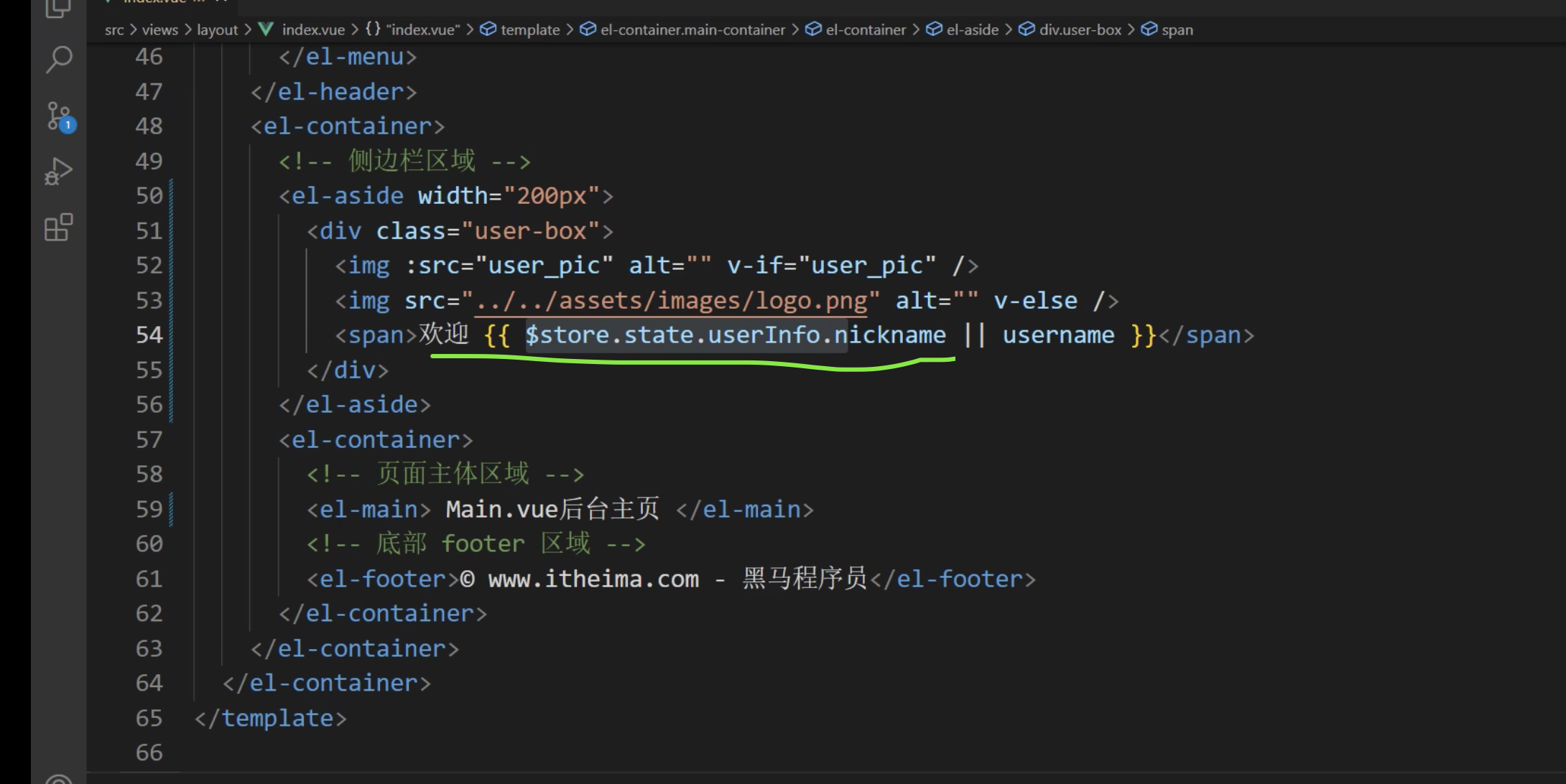
Task: Click the src breadcrumb segment
Action: tap(114, 29)
